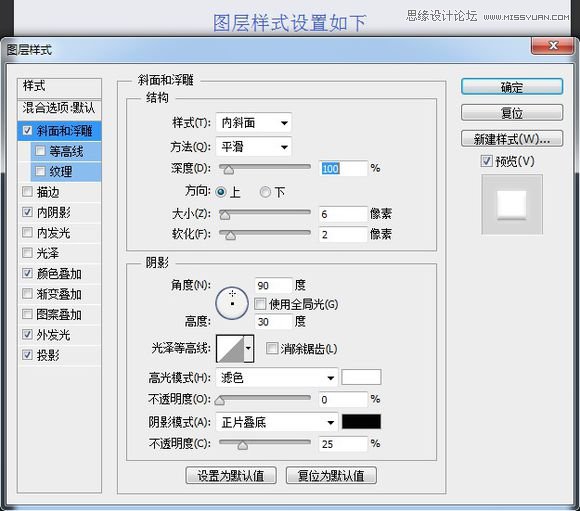Expand the 光泽等高线 contour picker arrow
580x511 pixels.
249,349
